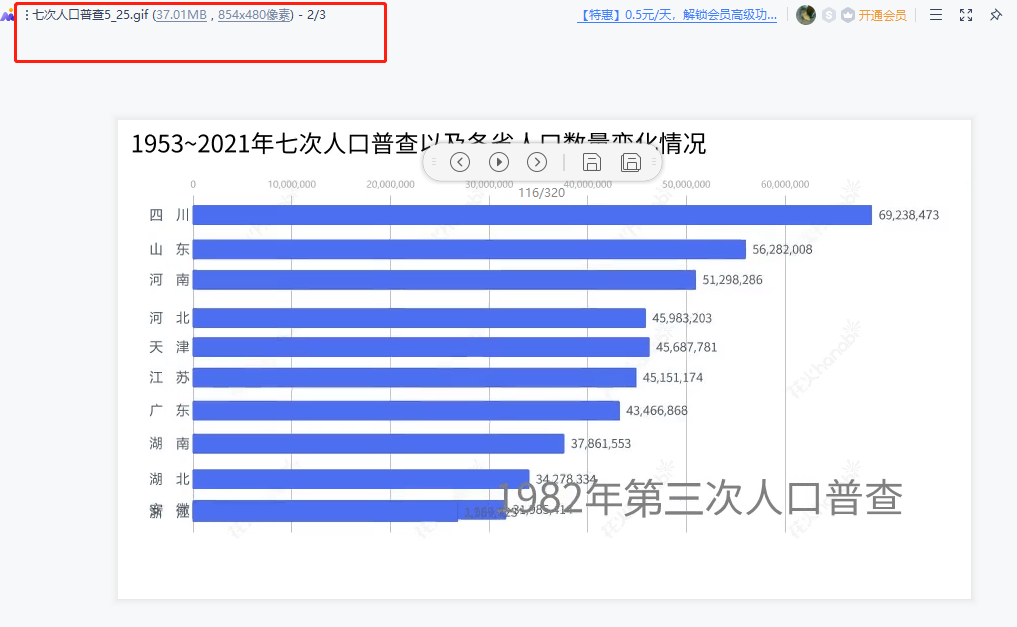Click the 37.01MB file size link
Image resolution: width=1017 pixels, height=627 pixels.
[x=182, y=15]
